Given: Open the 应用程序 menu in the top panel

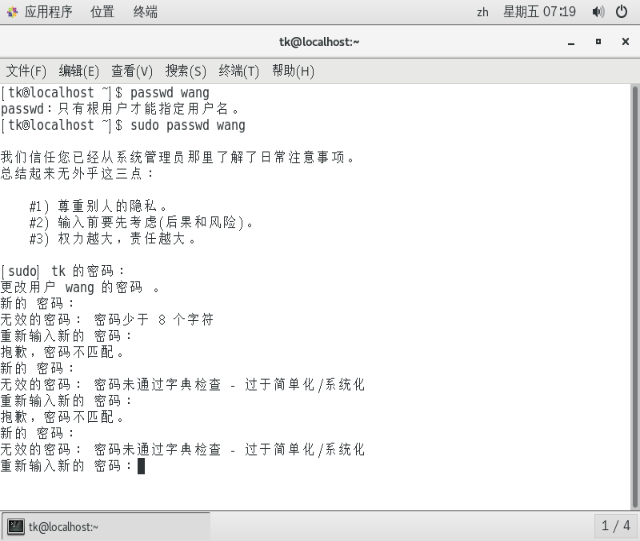Looking at the screenshot, I should tap(48, 12).
